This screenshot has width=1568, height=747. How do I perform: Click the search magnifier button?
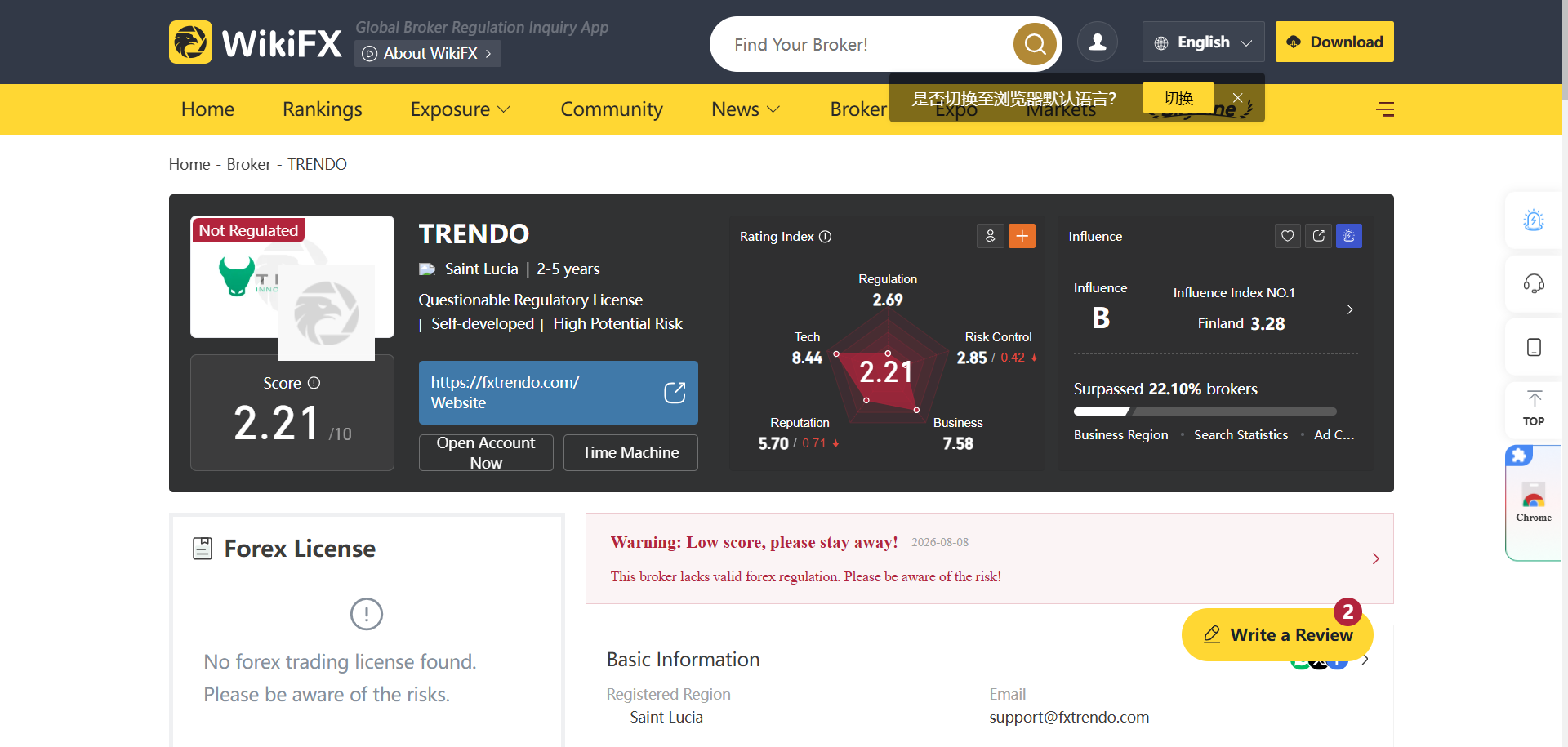(x=1035, y=44)
